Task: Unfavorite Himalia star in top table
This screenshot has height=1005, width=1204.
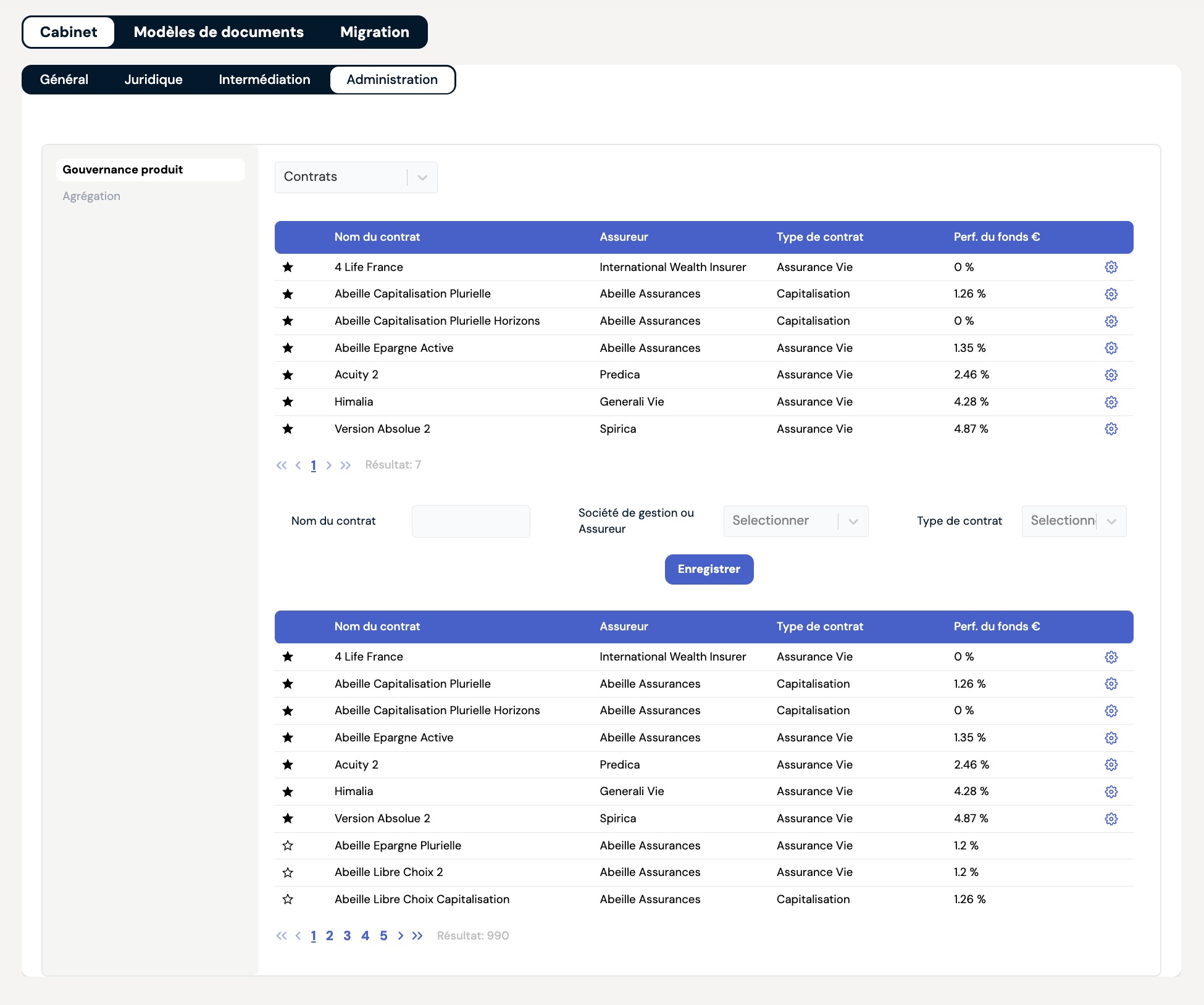Action: click(x=288, y=402)
